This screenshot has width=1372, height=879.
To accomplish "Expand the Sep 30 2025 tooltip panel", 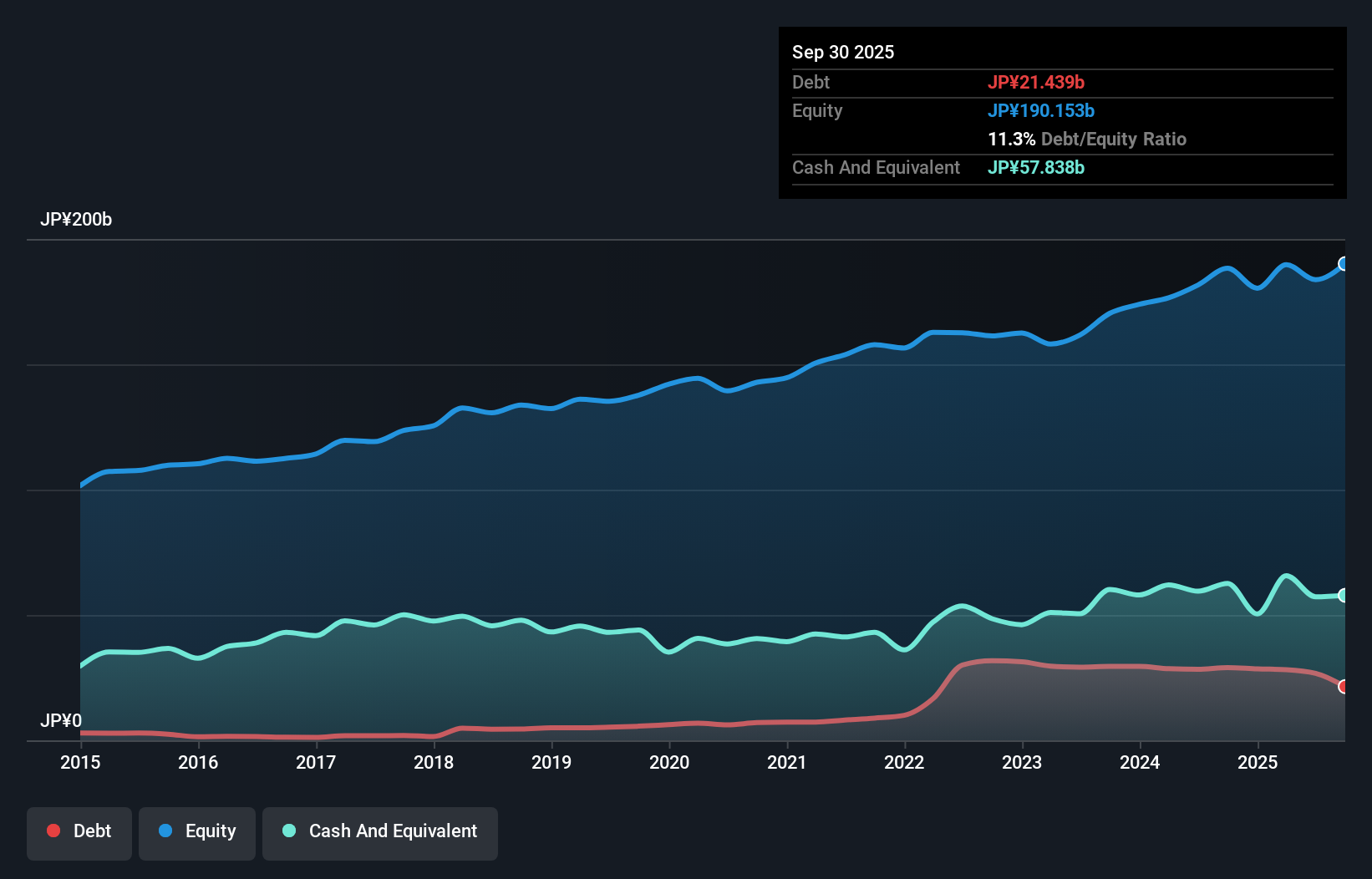I will 843,52.
